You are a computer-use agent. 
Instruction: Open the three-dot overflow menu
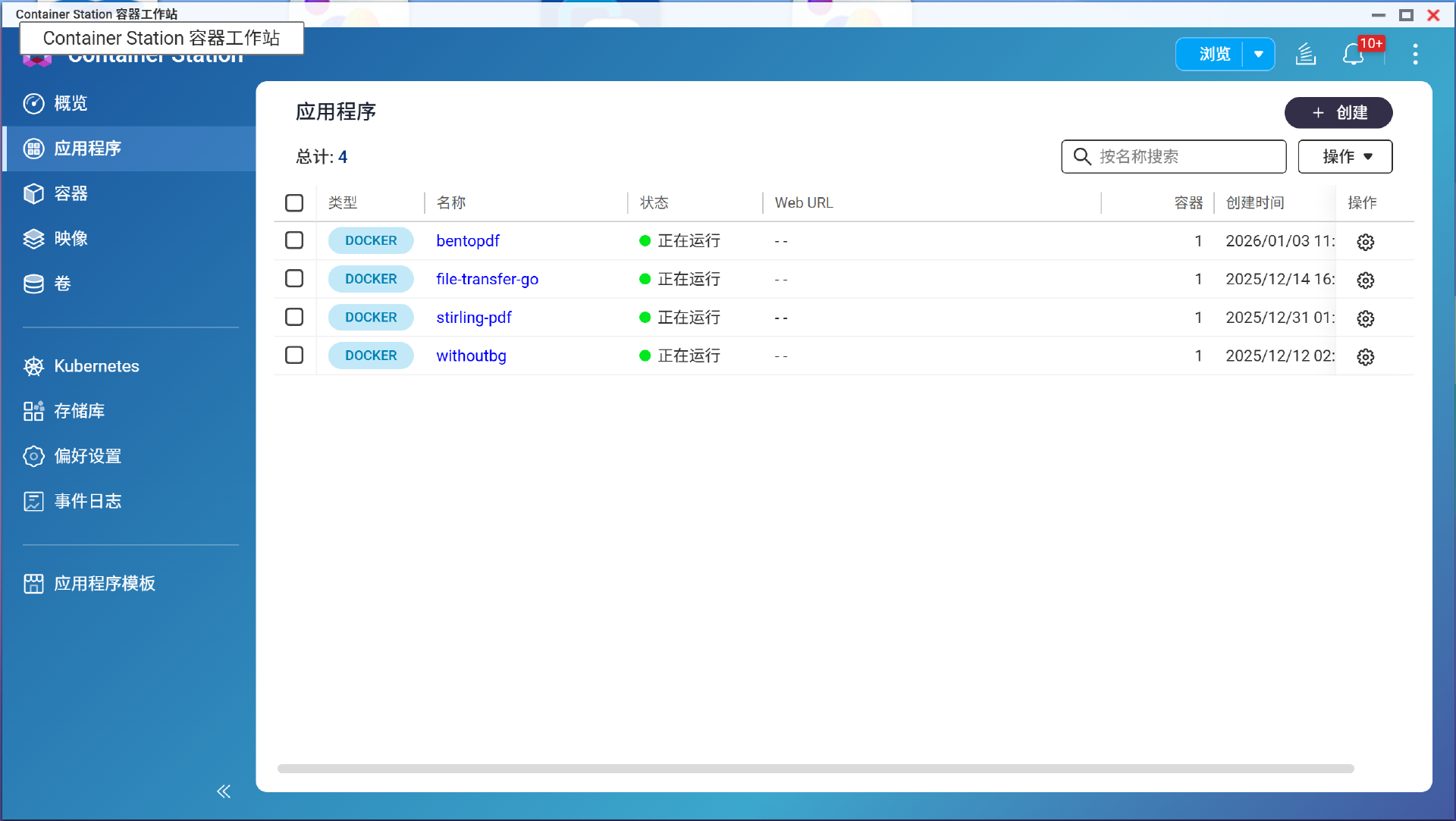(x=1415, y=54)
